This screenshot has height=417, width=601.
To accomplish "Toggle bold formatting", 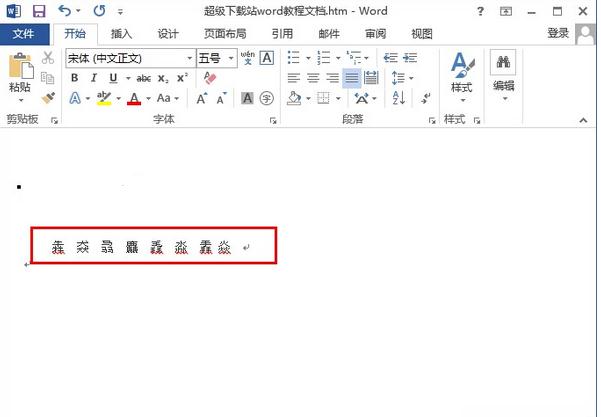I will pyautogui.click(x=75, y=78).
